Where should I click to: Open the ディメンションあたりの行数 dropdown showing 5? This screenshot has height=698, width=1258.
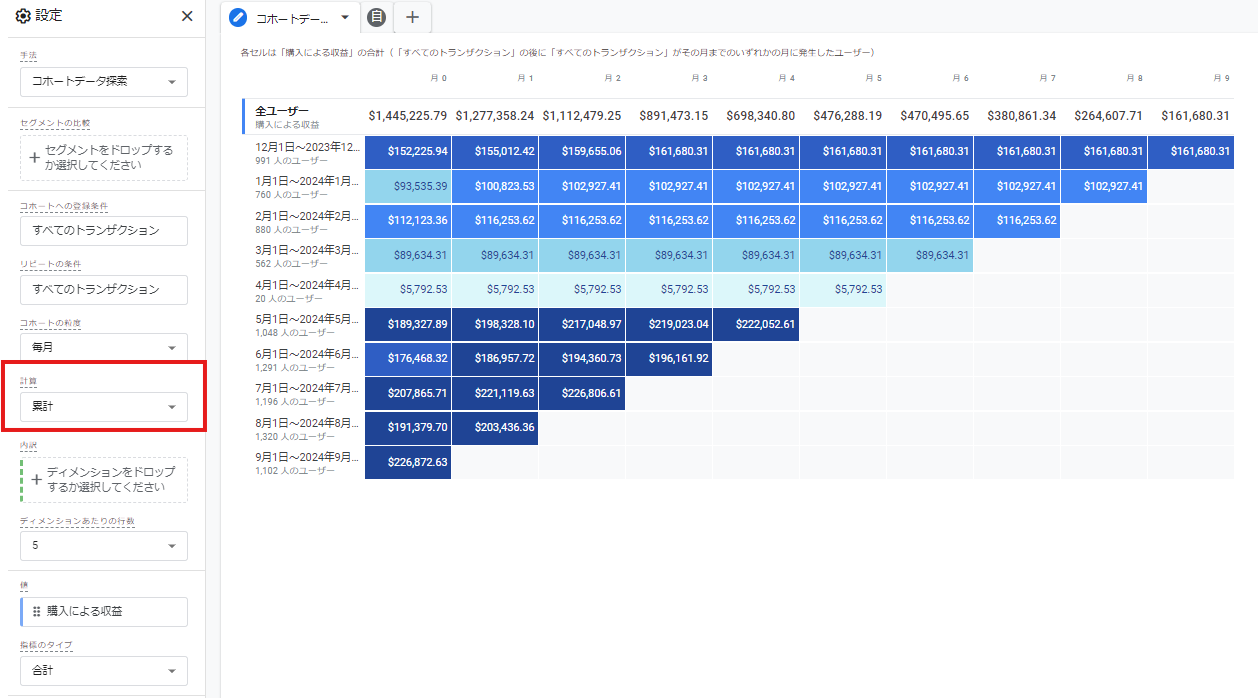[x=103, y=545]
